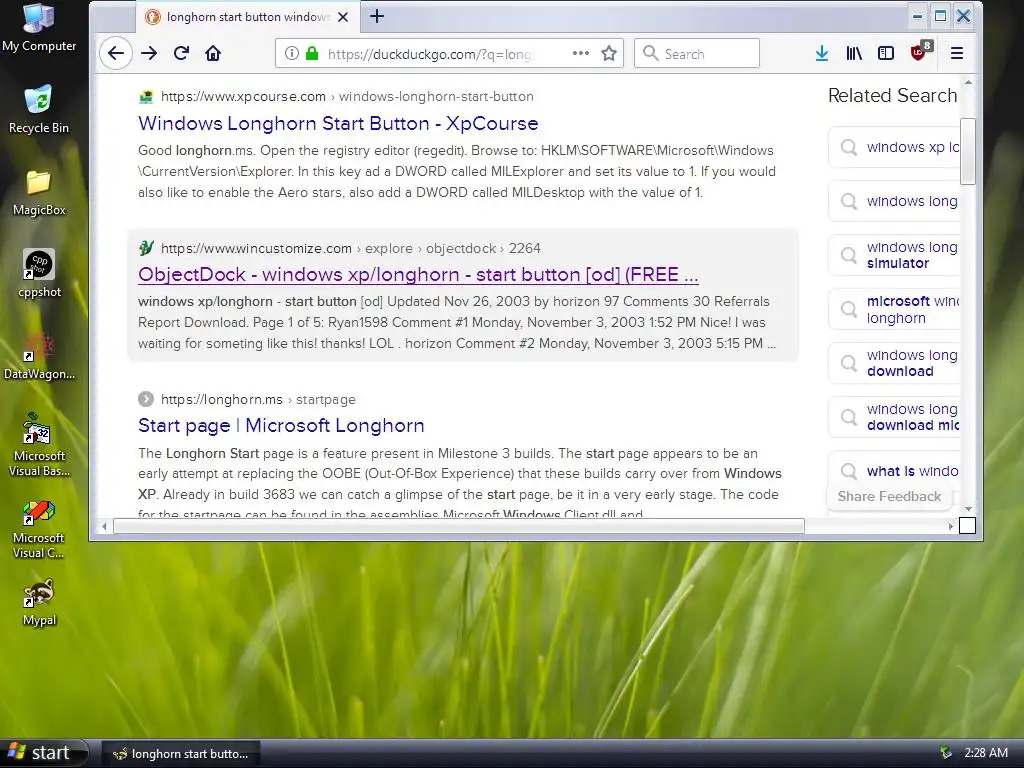Viewport: 1024px width, 768px height.
Task: Reload the current page
Action: tap(182, 54)
